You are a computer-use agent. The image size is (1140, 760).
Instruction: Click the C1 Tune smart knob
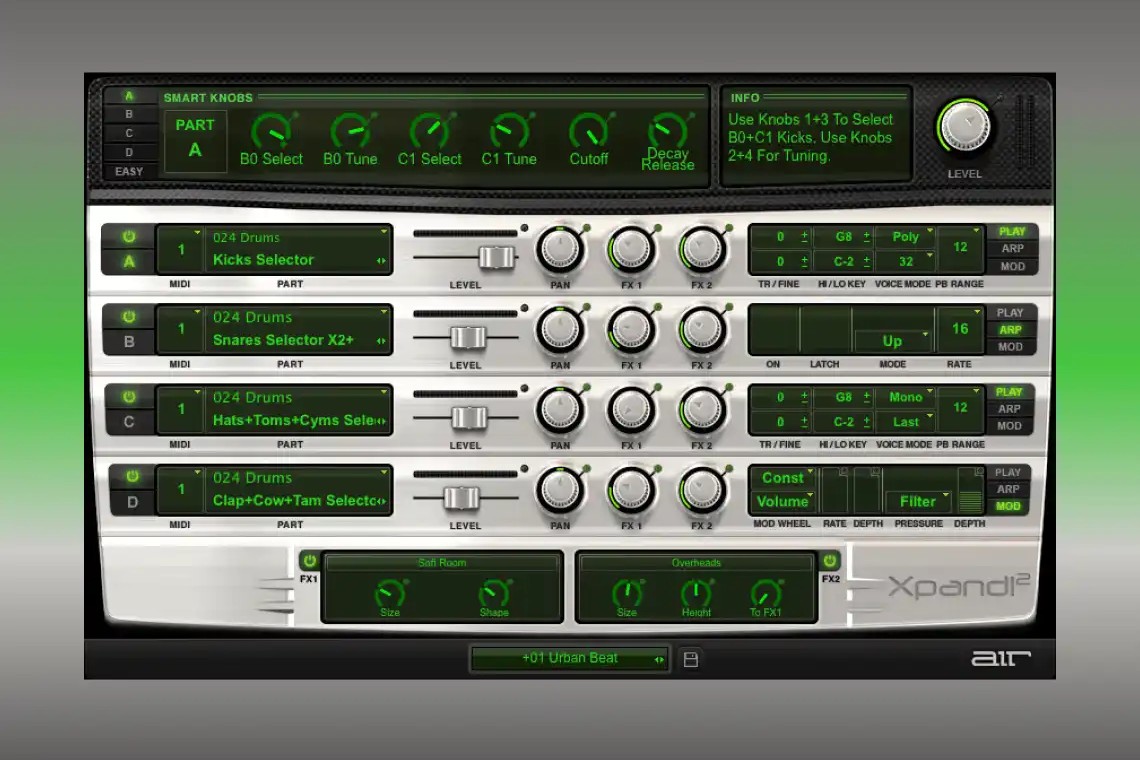tap(509, 132)
